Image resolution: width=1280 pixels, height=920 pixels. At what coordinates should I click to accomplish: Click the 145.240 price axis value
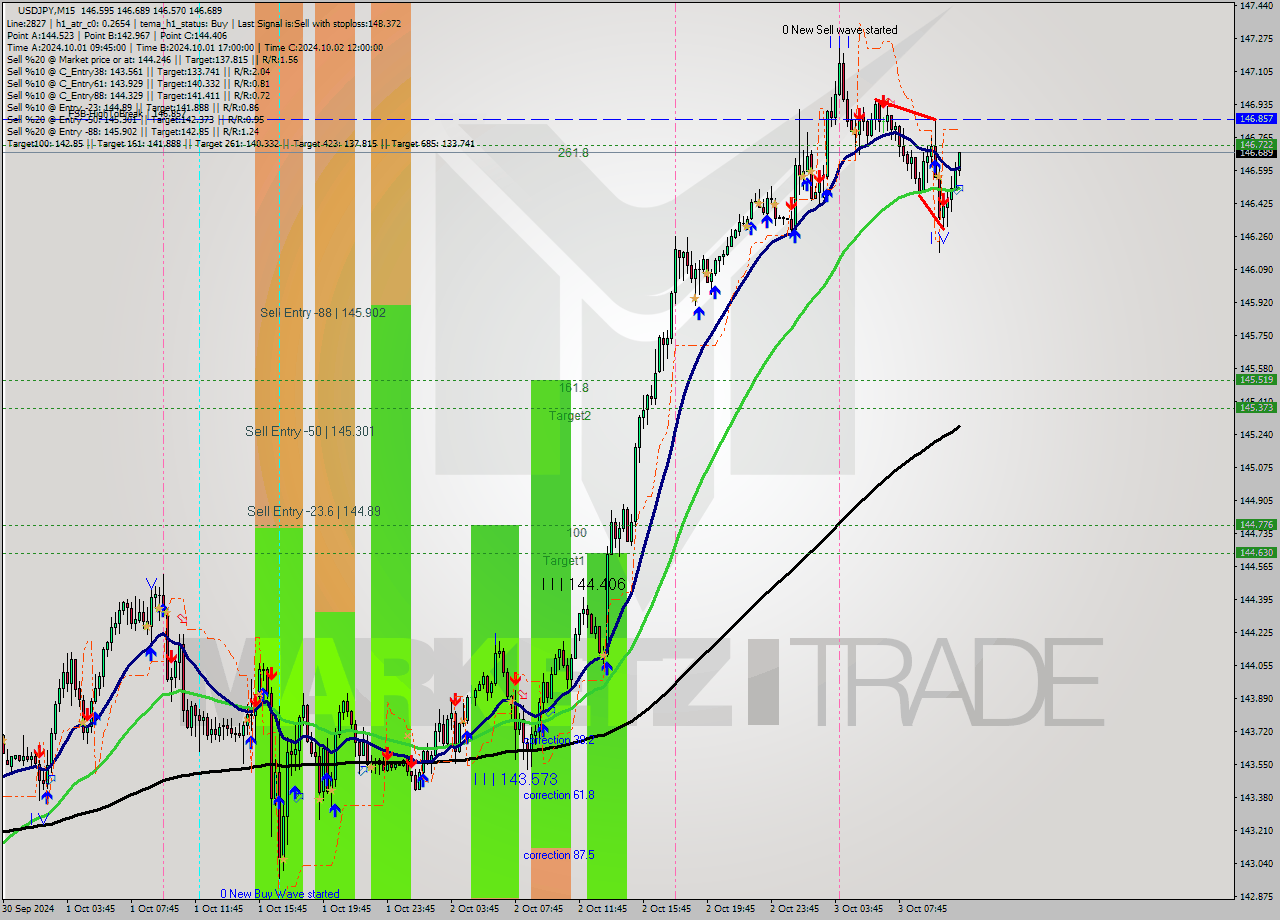tap(1256, 434)
